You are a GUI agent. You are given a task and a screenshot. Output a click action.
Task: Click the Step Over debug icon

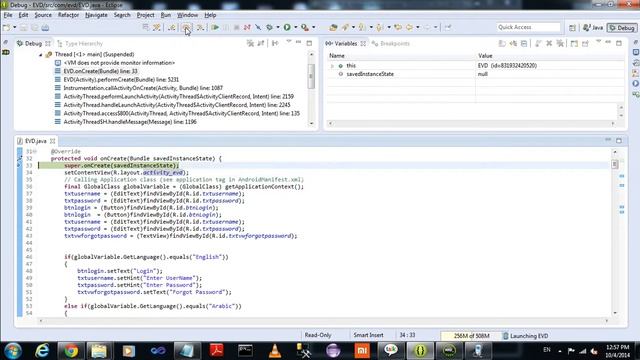click(186, 27)
